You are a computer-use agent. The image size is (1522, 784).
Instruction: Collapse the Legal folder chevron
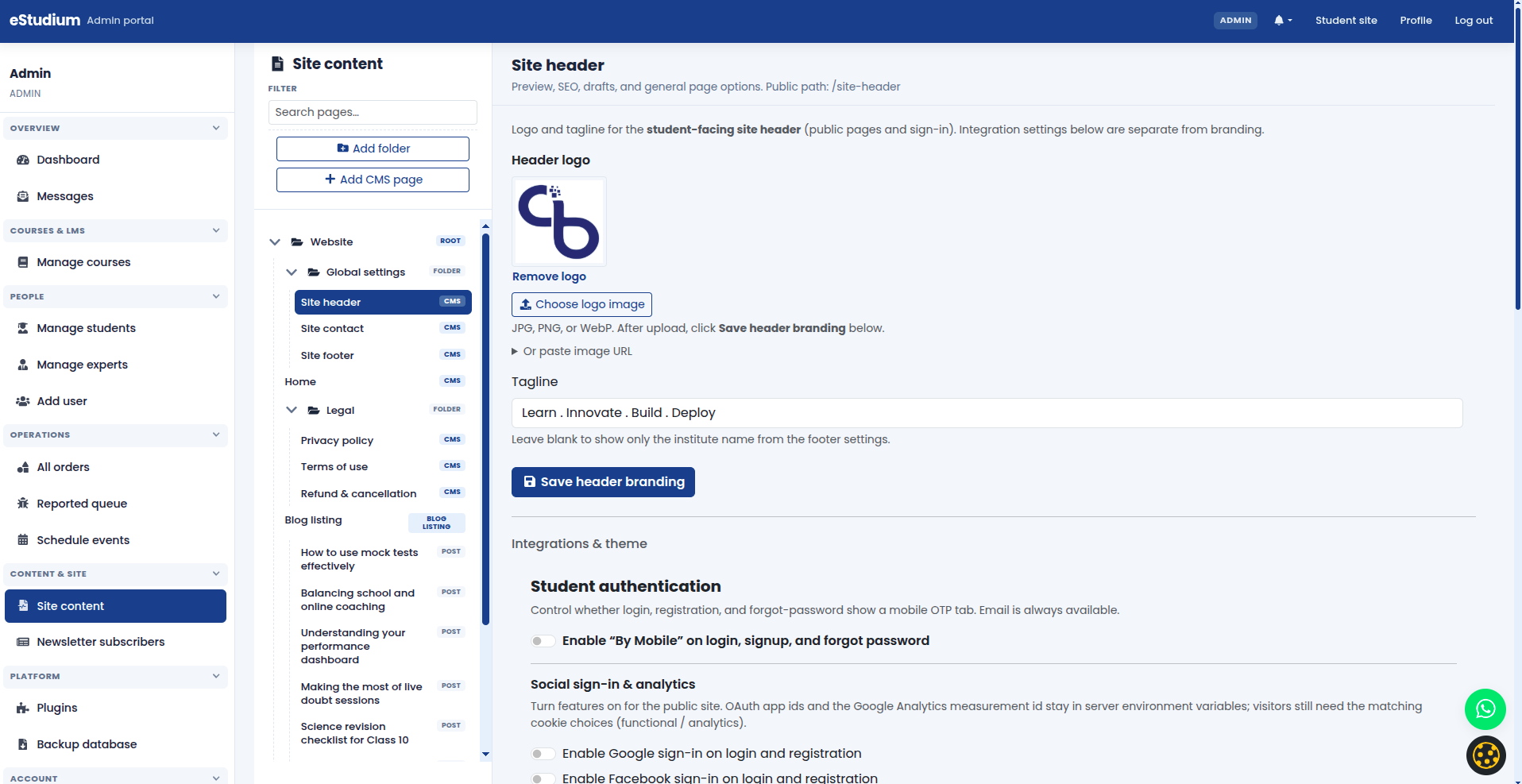click(292, 411)
